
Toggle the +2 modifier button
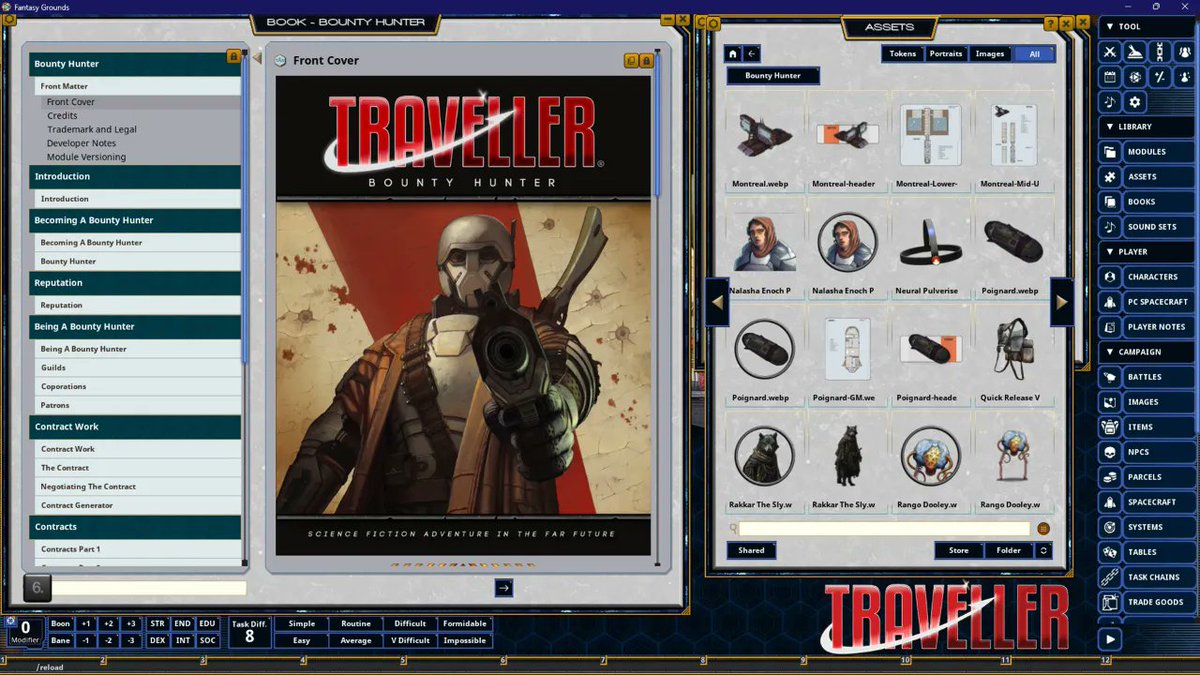pos(109,624)
